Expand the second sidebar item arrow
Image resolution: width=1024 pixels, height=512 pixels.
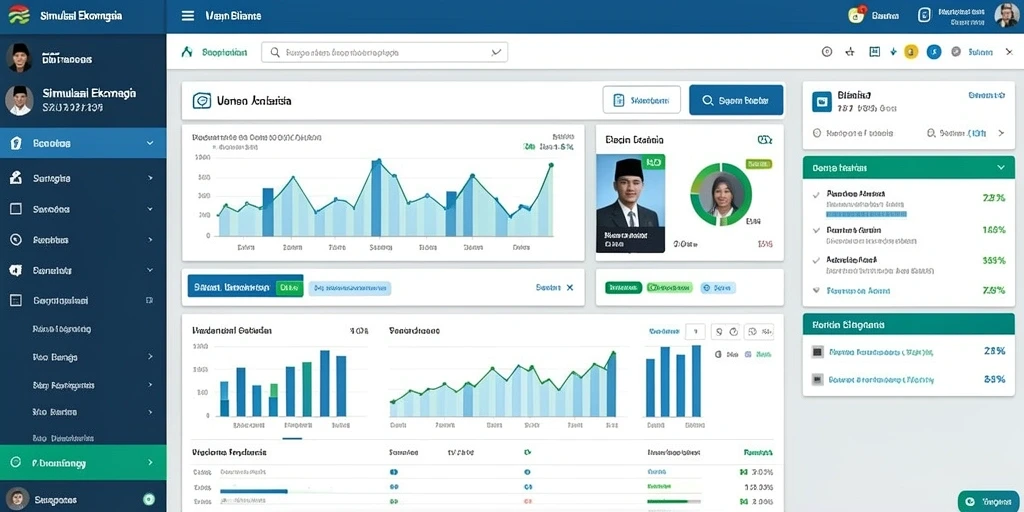pos(150,178)
